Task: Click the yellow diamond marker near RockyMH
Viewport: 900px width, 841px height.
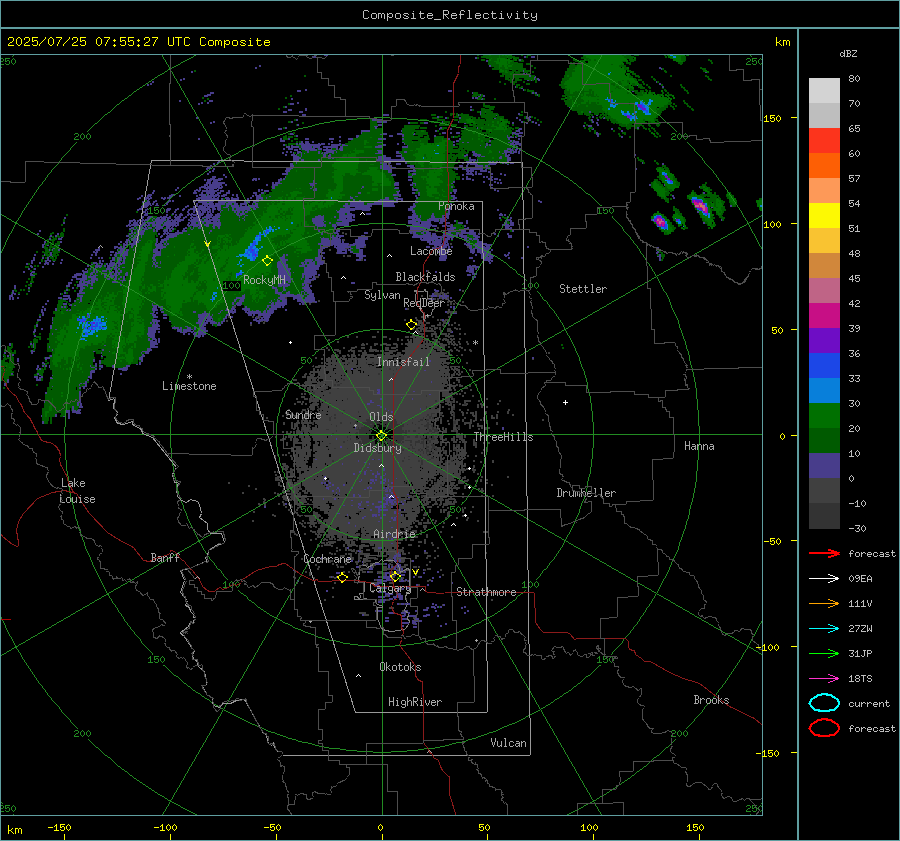Action: [267, 261]
